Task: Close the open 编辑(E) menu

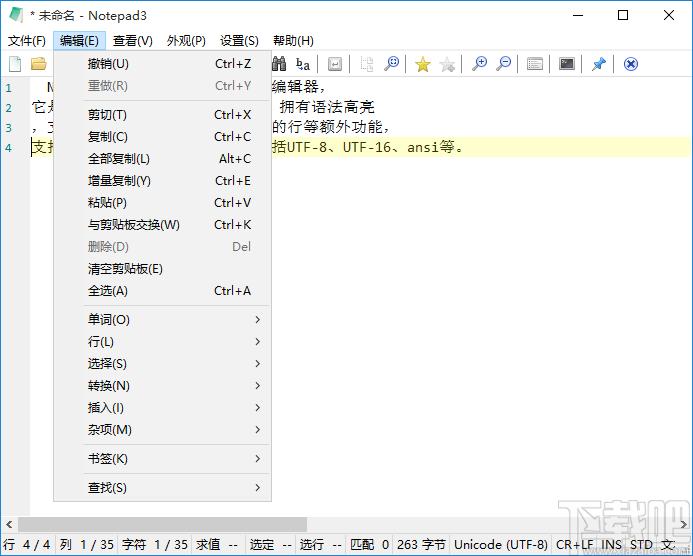Action: tap(80, 41)
